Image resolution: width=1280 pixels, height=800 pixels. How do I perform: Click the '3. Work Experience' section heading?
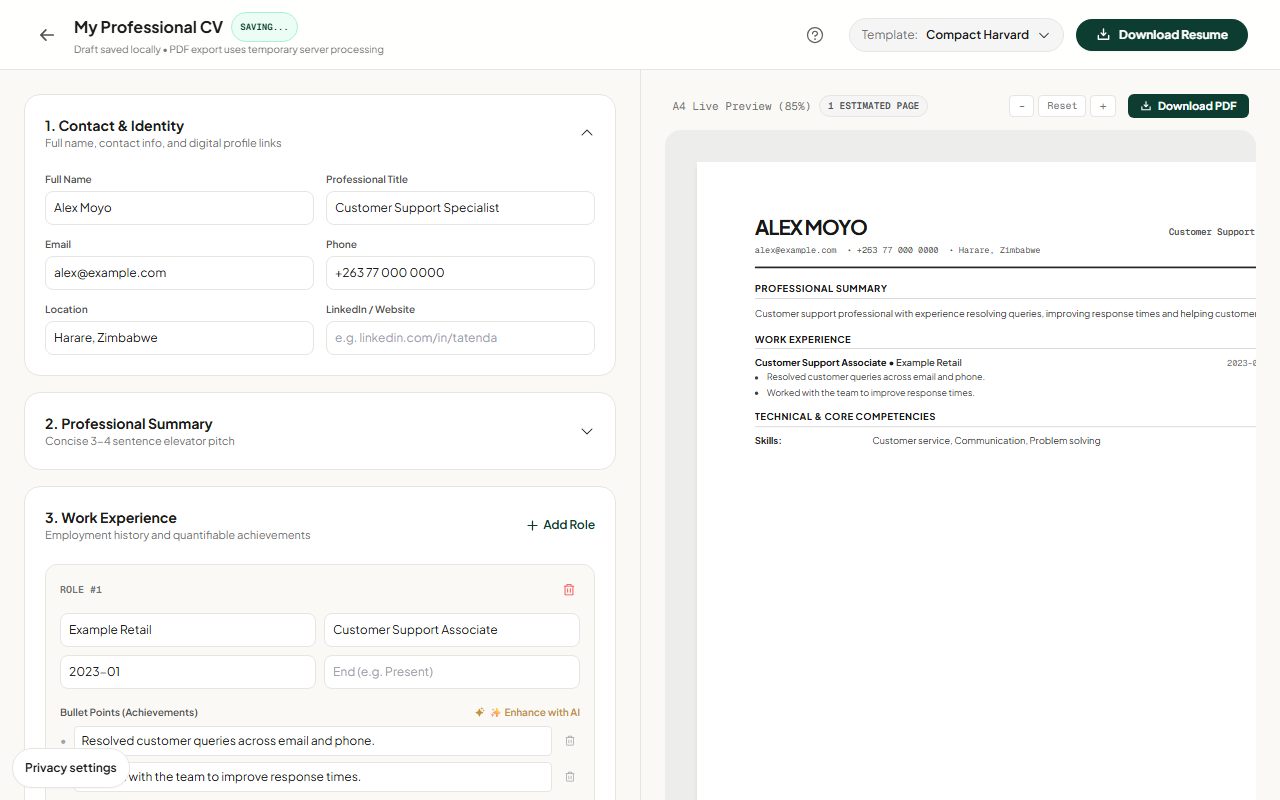coord(111,518)
